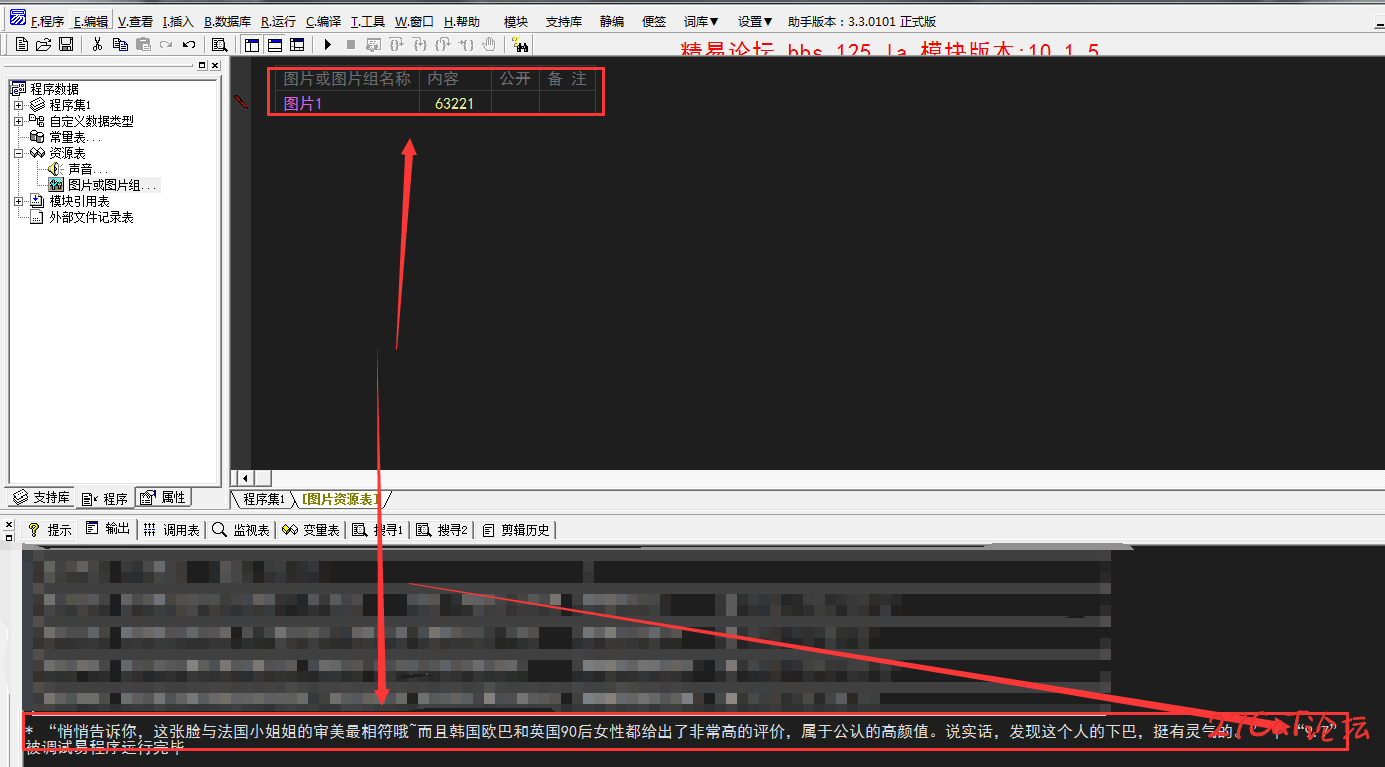Select 外部文件记录表 in the tree
1385x767 pixels.
[91, 217]
